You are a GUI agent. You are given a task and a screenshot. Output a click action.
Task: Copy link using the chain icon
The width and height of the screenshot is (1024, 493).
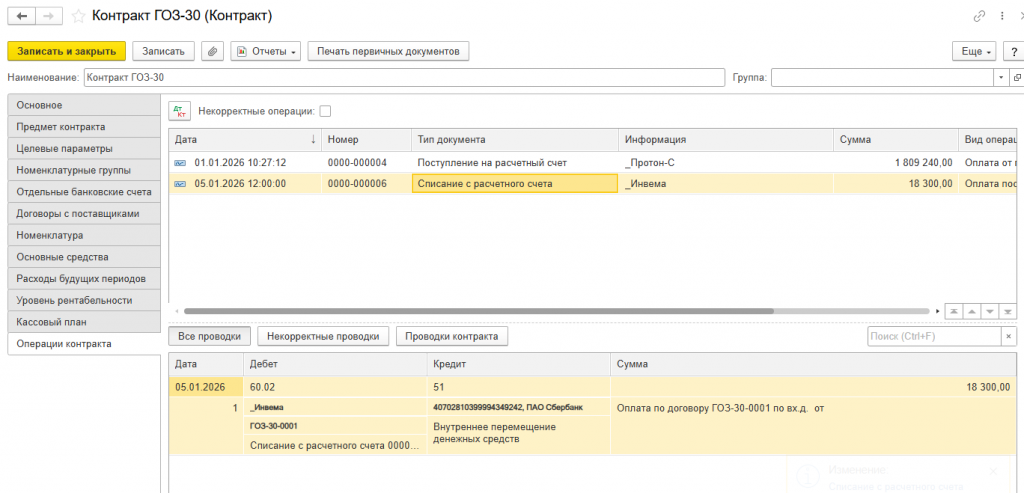click(x=979, y=16)
